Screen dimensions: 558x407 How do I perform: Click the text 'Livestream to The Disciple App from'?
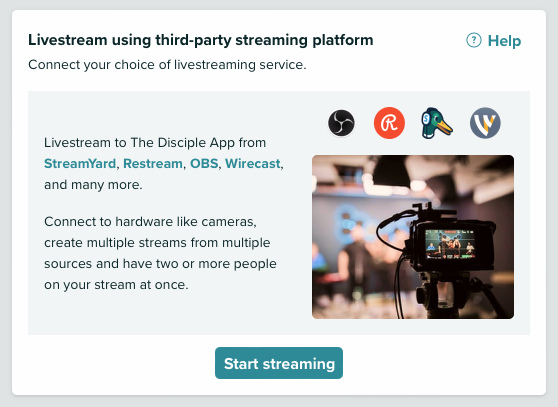click(x=155, y=143)
